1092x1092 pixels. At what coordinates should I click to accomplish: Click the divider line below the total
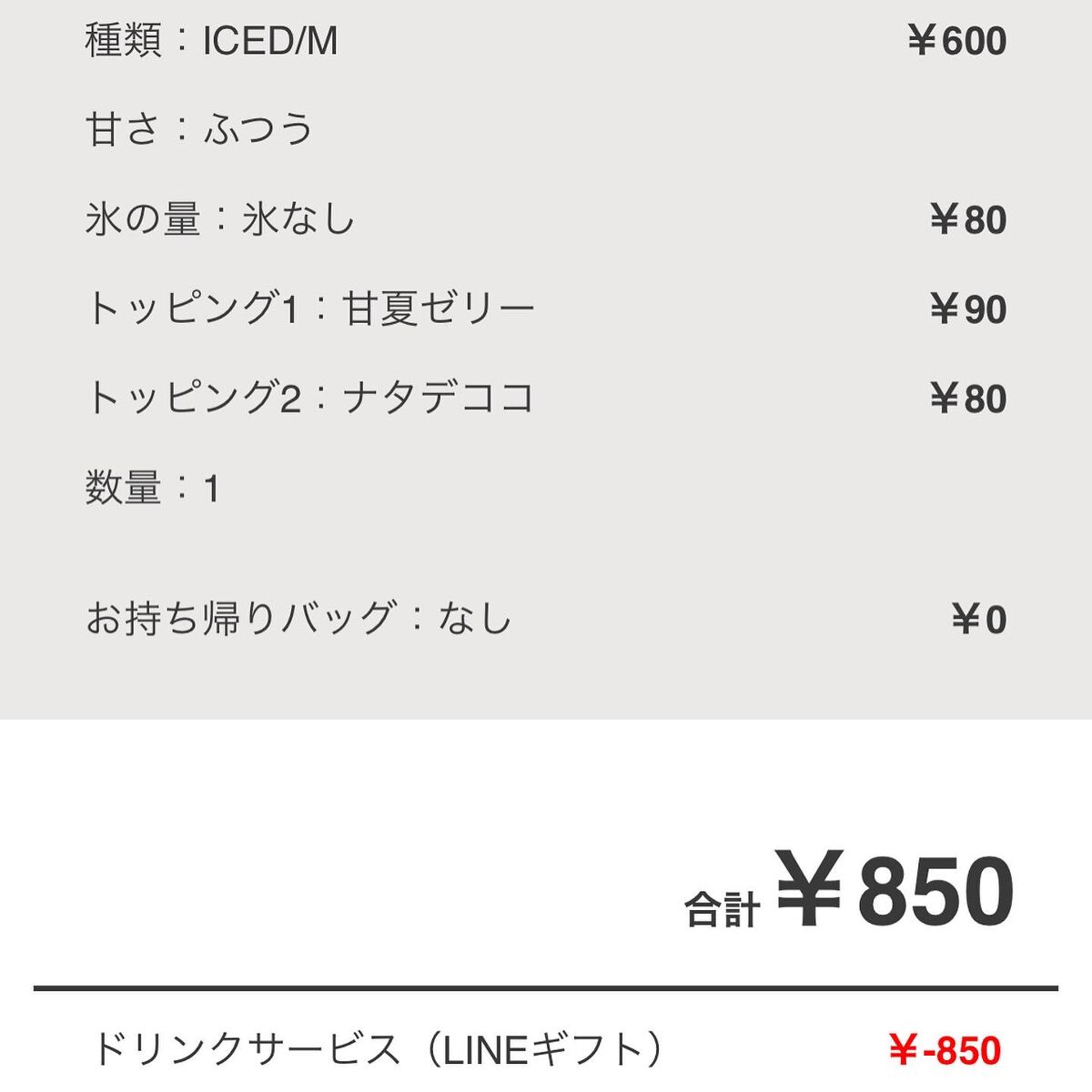coord(546,988)
